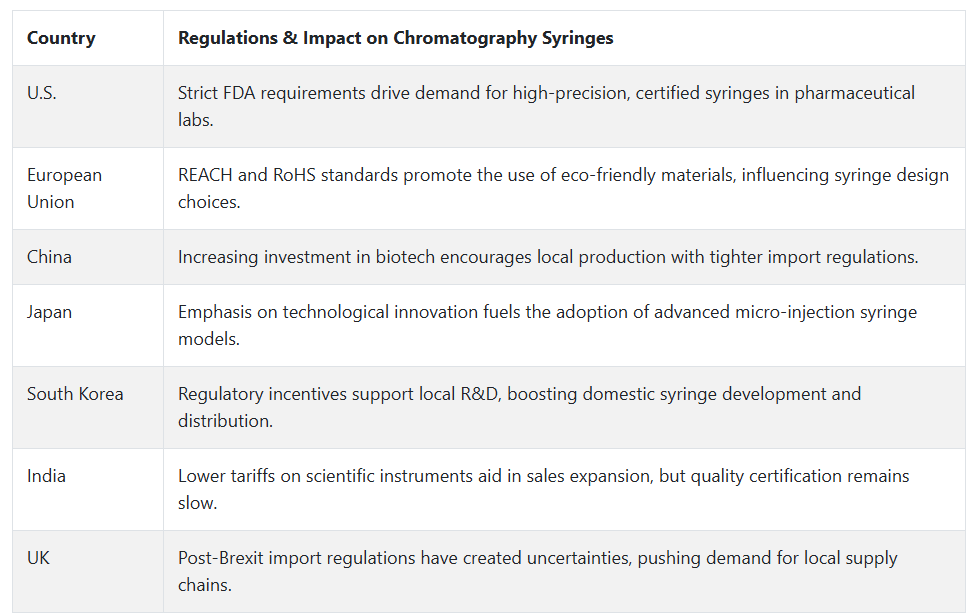Click the Regulatory incentives R&D text
This screenshot has width=968, height=614.
tap(519, 407)
